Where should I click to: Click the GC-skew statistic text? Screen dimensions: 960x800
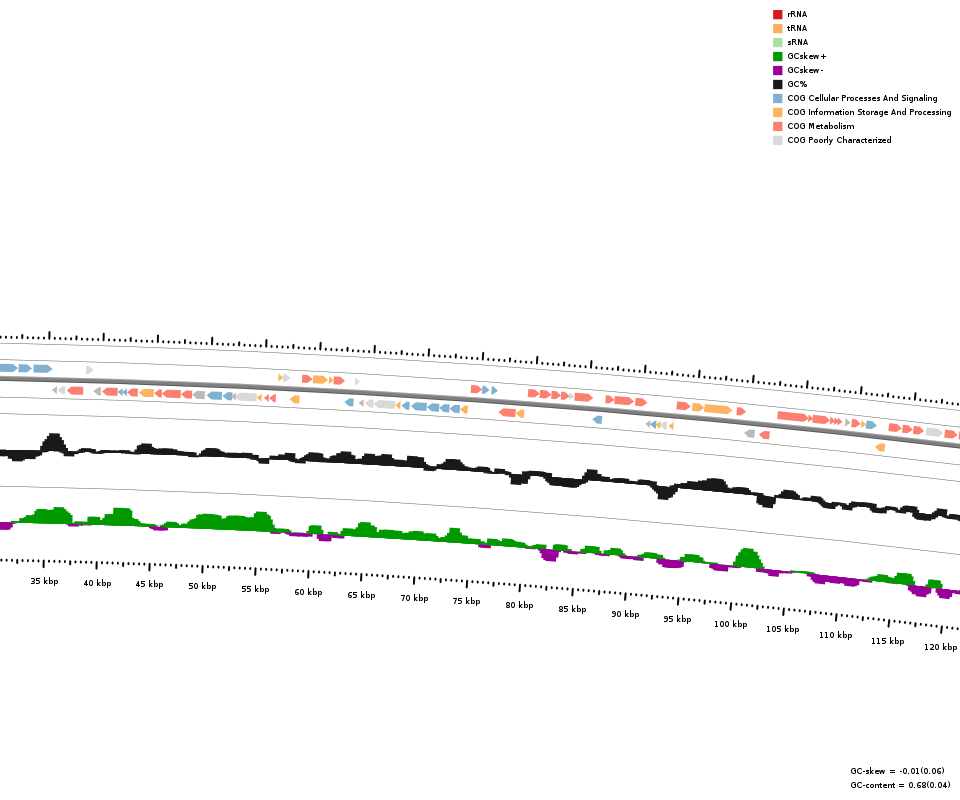(x=897, y=771)
